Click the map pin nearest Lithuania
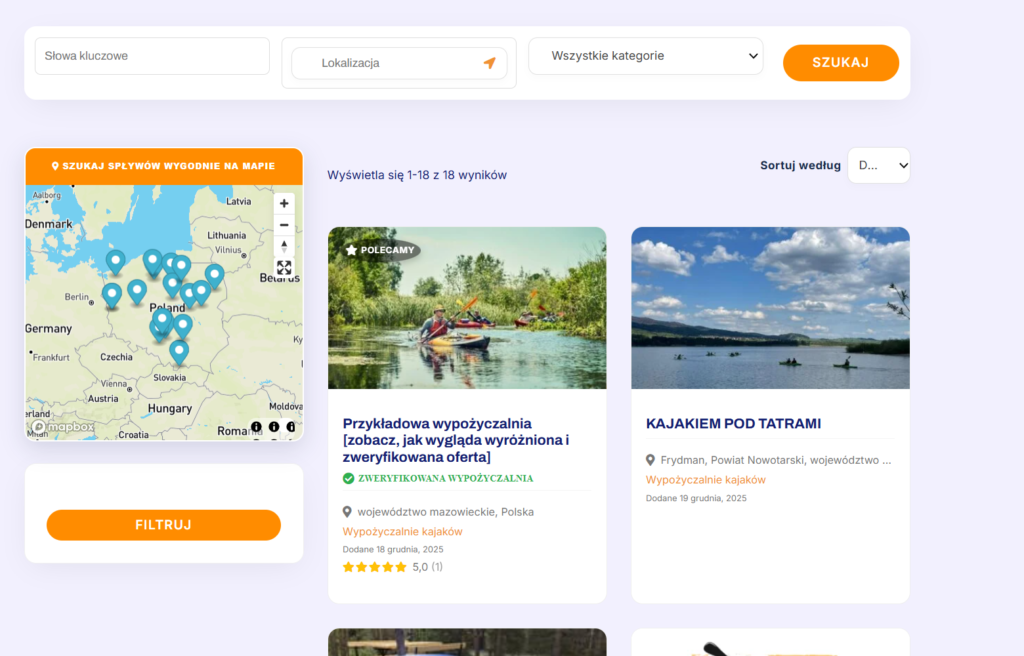 pyautogui.click(x=214, y=274)
